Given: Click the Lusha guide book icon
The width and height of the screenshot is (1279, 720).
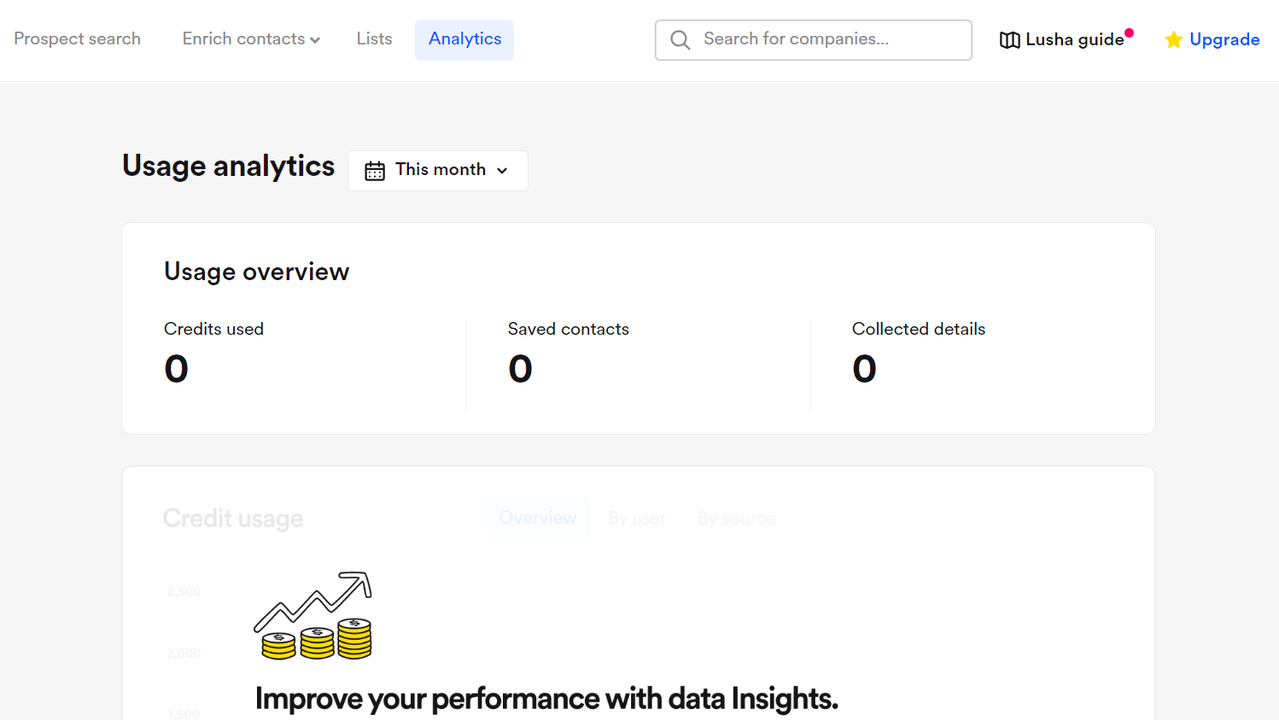Looking at the screenshot, I should [1010, 40].
